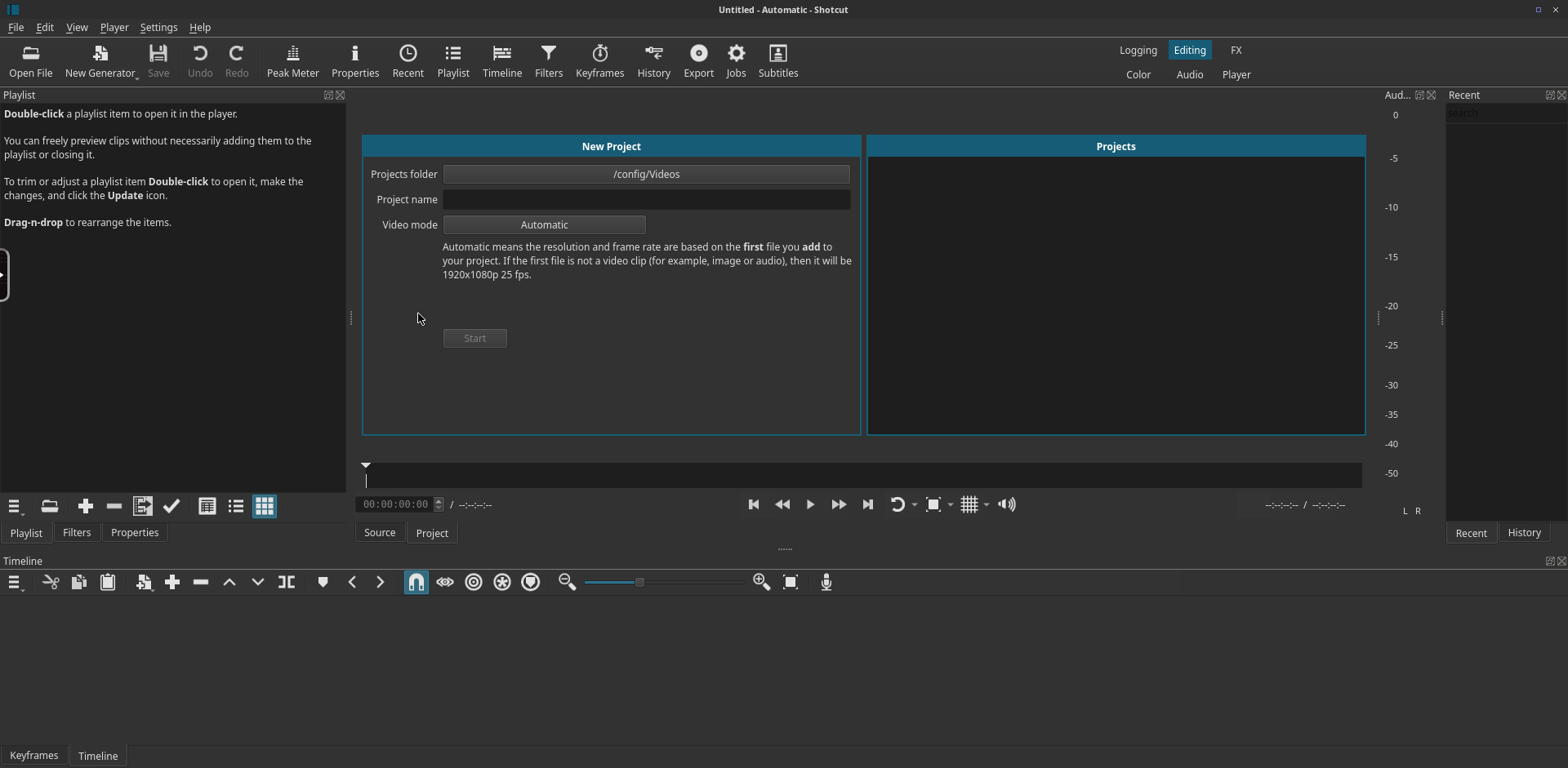Show the History panel from the main toolbar
1568x768 pixels.
click(653, 62)
